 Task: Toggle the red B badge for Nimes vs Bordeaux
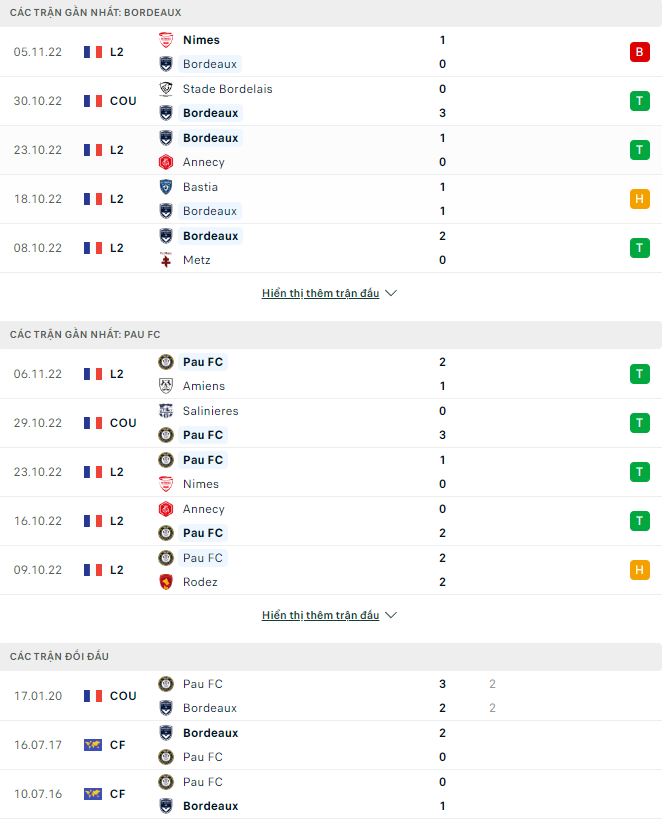pos(639,52)
